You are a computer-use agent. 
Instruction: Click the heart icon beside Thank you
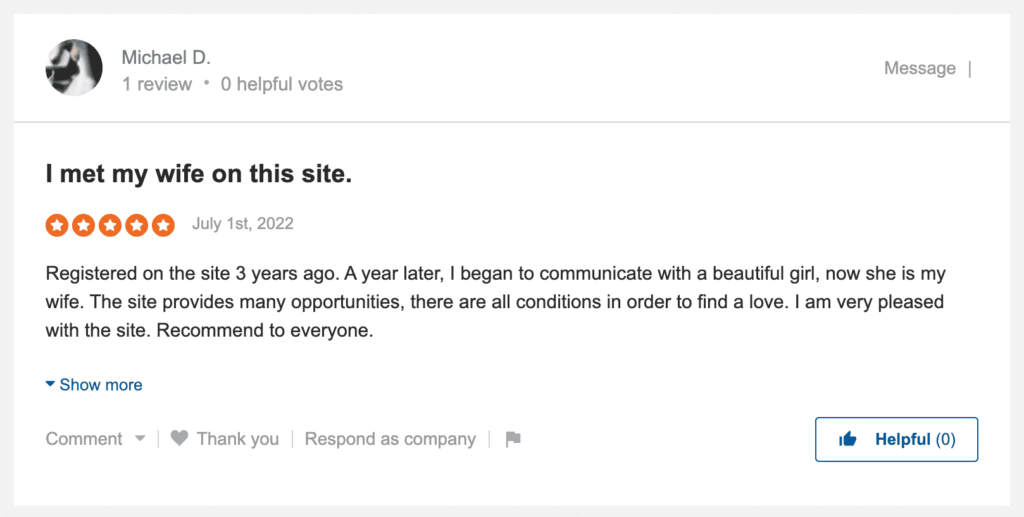pos(180,438)
